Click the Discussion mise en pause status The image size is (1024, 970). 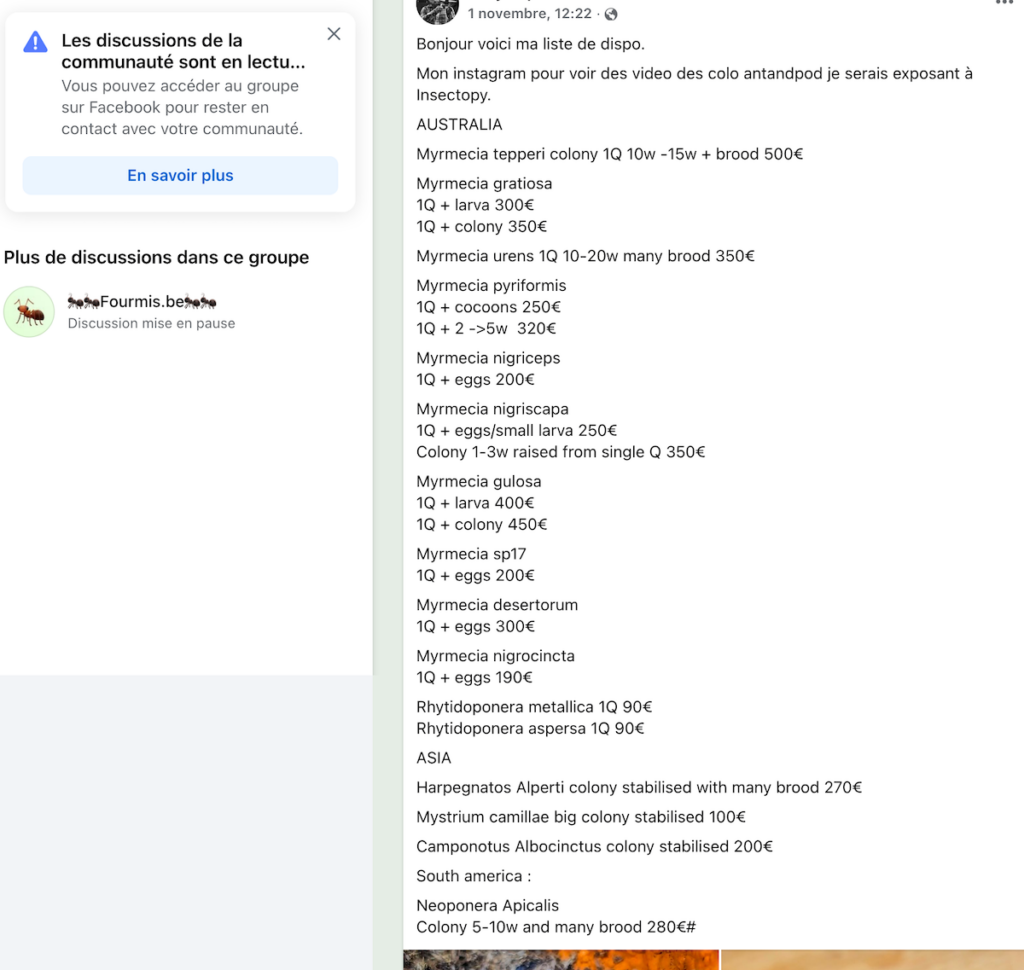click(x=151, y=324)
